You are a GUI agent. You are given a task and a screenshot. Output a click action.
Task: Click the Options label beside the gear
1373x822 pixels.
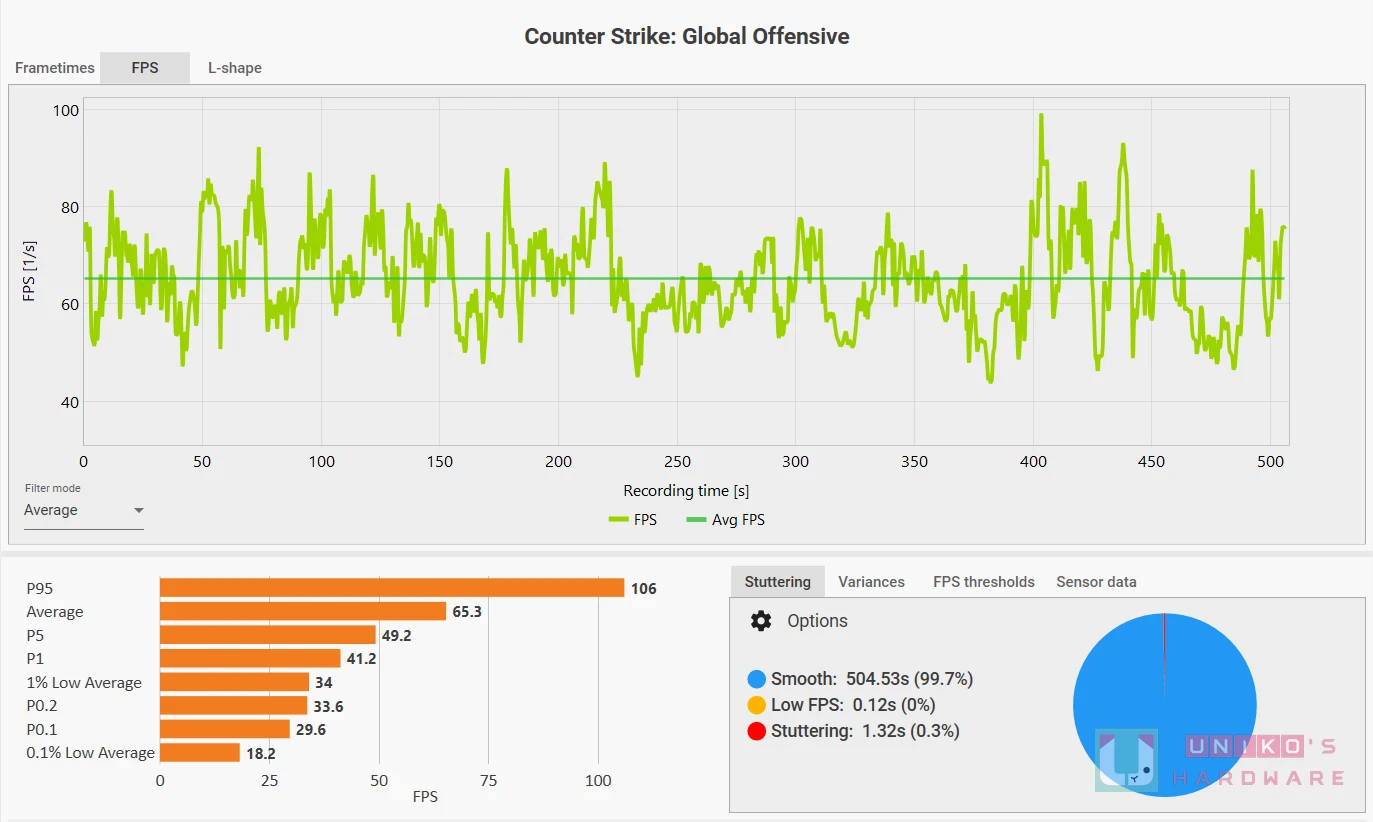[817, 621]
